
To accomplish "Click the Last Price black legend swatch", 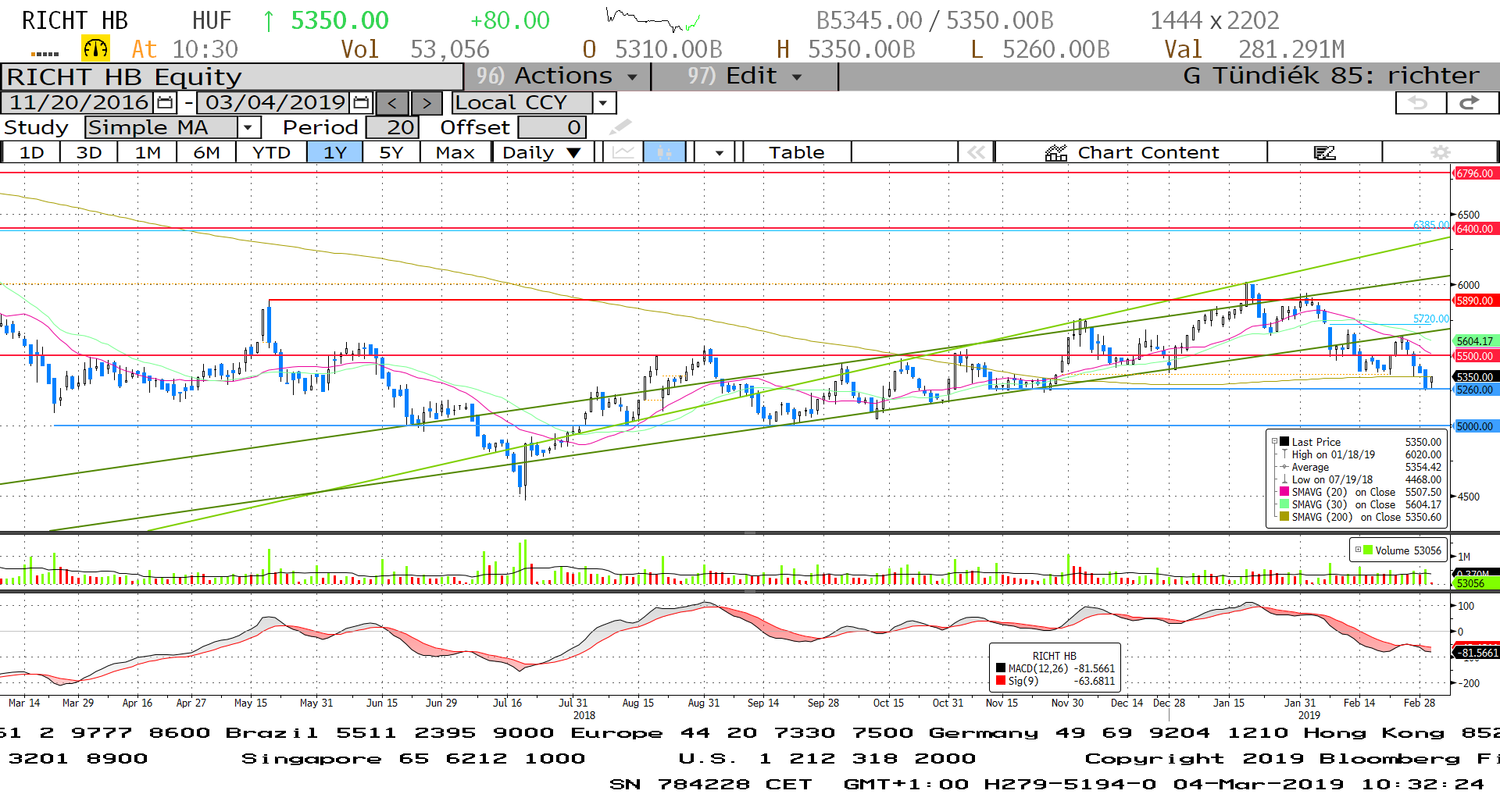I will [1284, 441].
